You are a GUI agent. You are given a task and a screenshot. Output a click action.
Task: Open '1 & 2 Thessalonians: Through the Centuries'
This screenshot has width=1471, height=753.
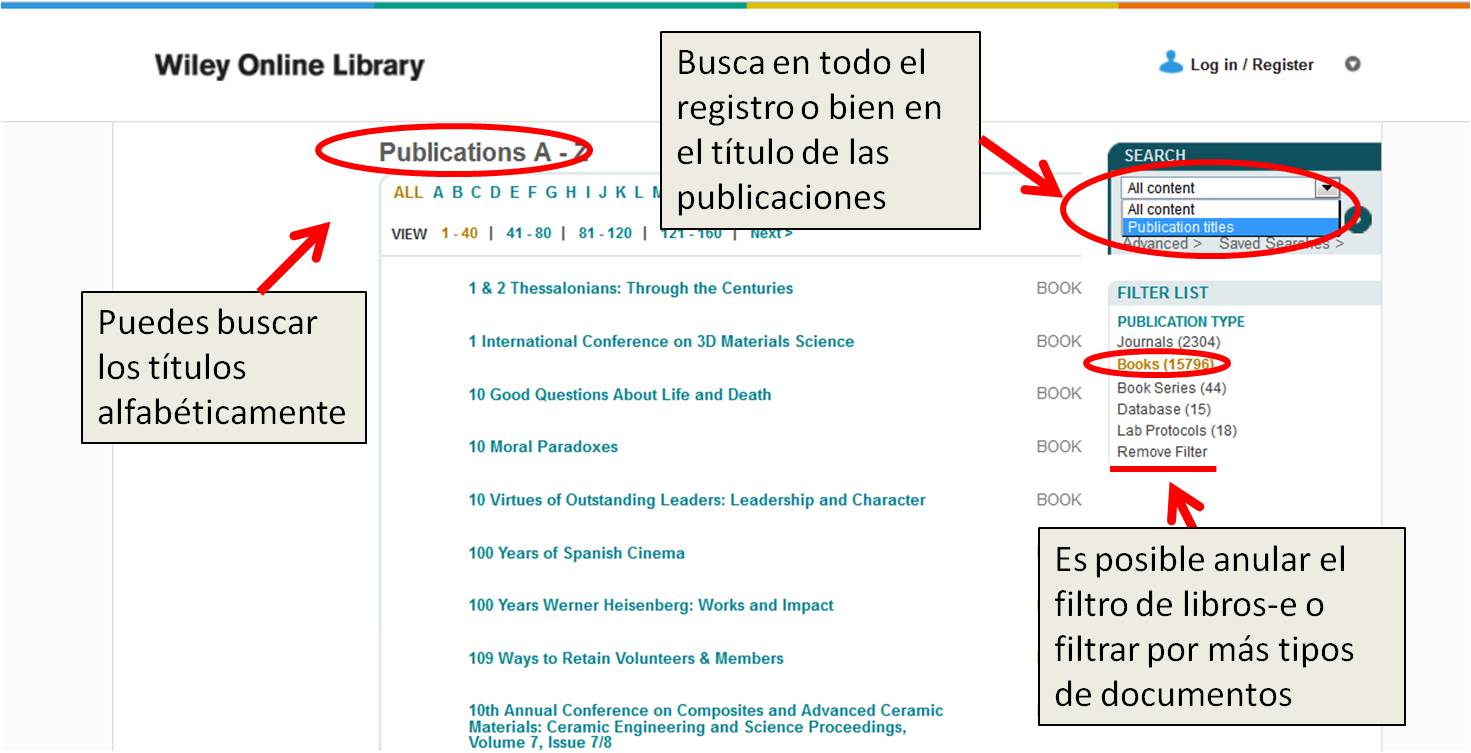pos(631,288)
